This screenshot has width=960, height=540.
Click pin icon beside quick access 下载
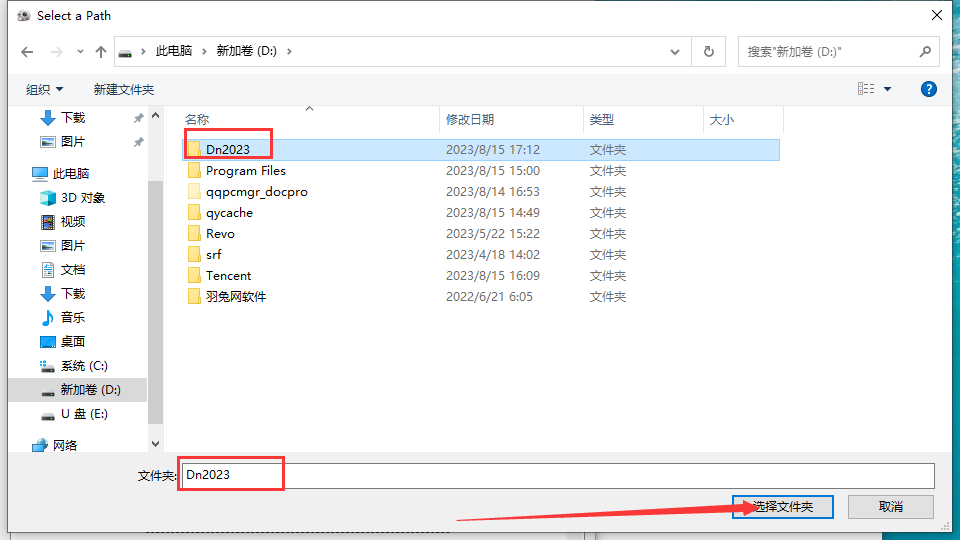pos(139,118)
